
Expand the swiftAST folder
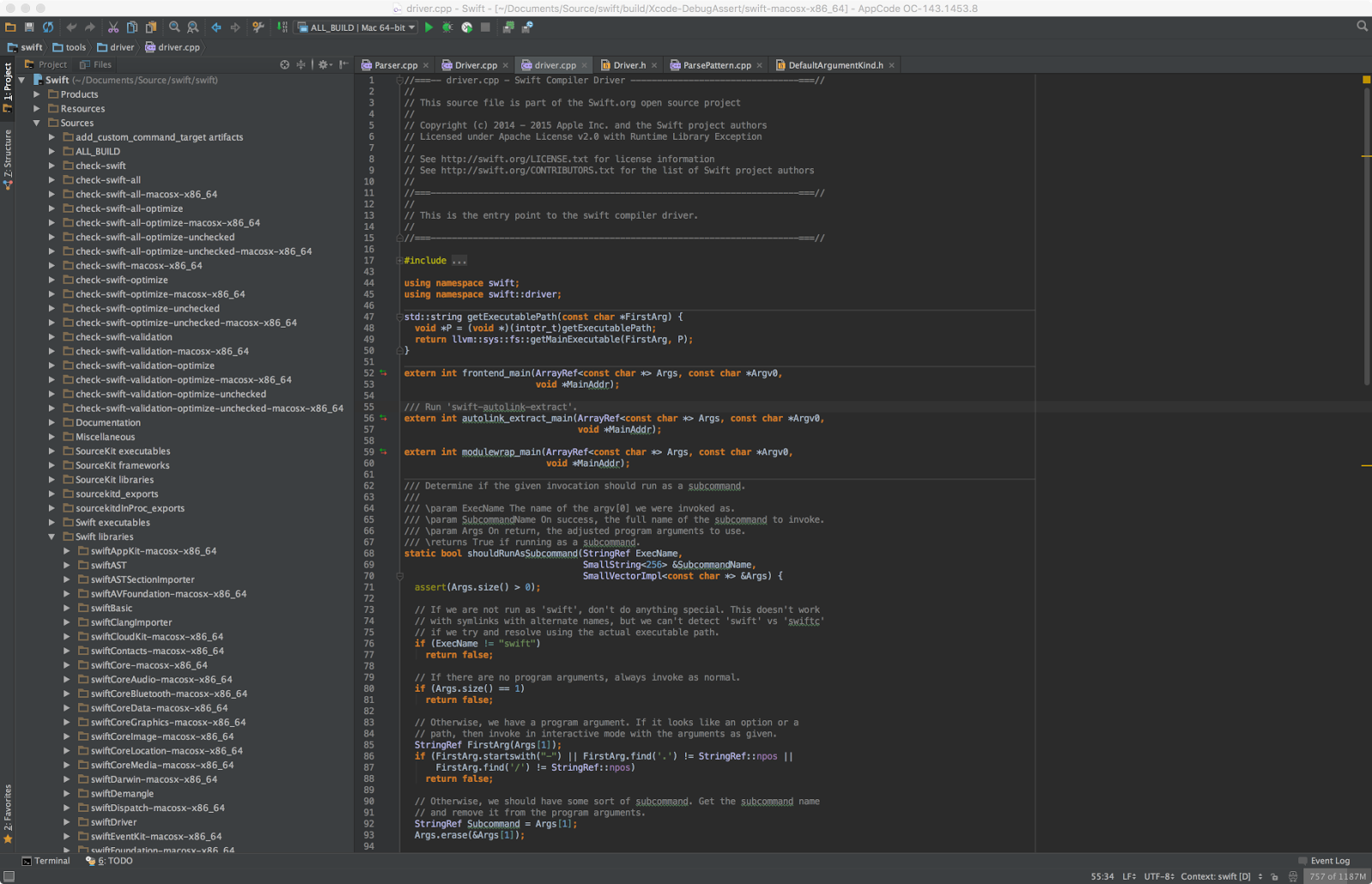(67, 565)
